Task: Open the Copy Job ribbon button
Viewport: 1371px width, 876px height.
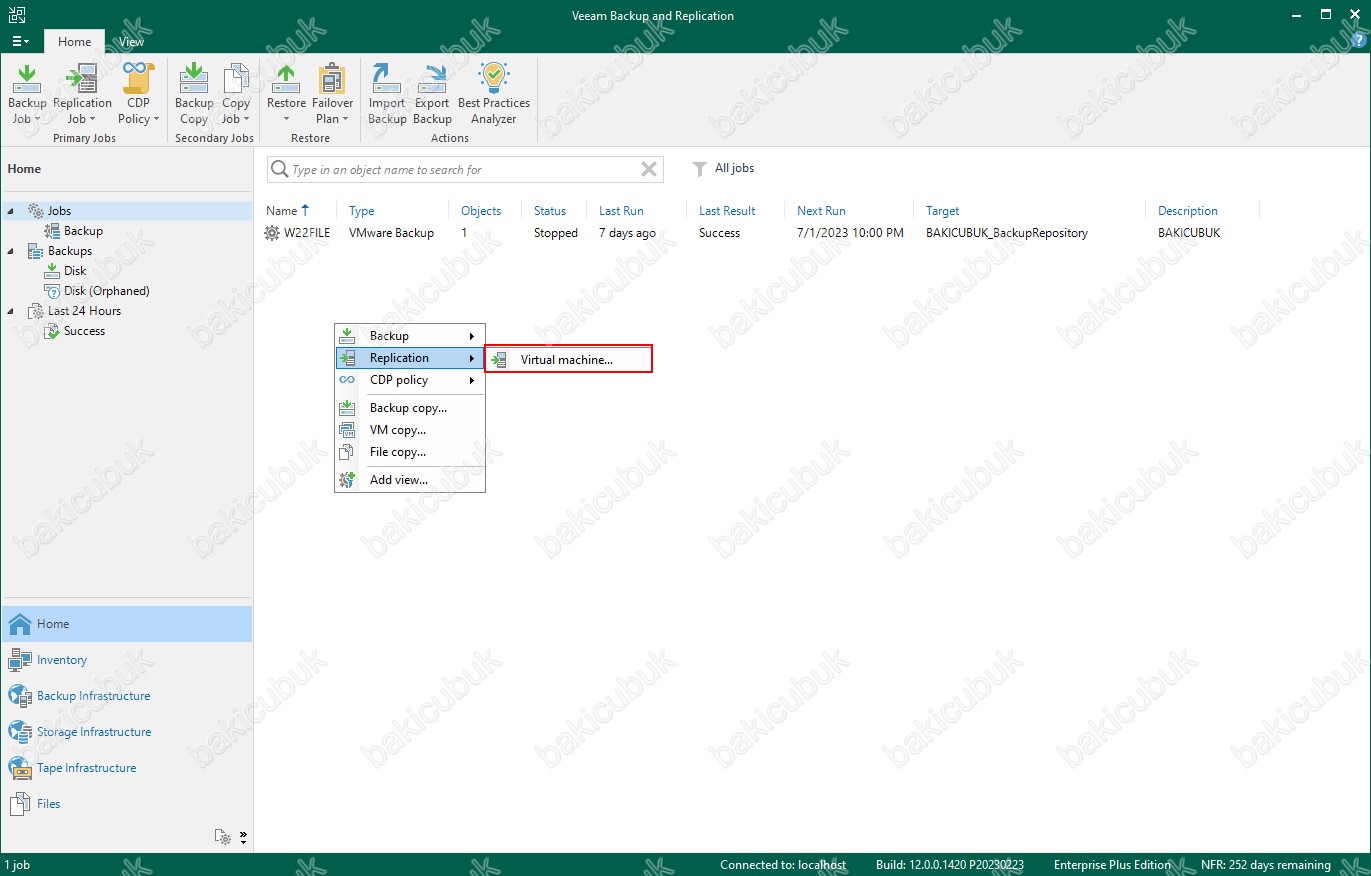Action: click(x=236, y=94)
